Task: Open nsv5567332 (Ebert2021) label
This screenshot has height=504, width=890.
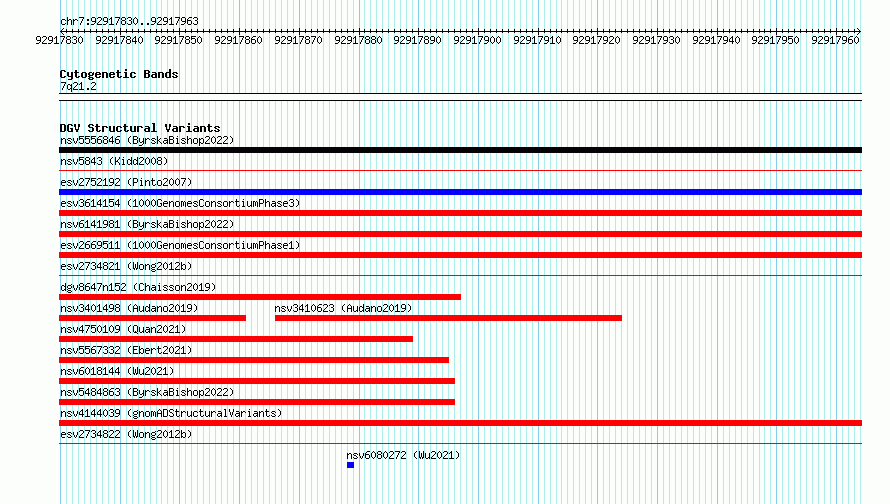Action: tap(126, 350)
